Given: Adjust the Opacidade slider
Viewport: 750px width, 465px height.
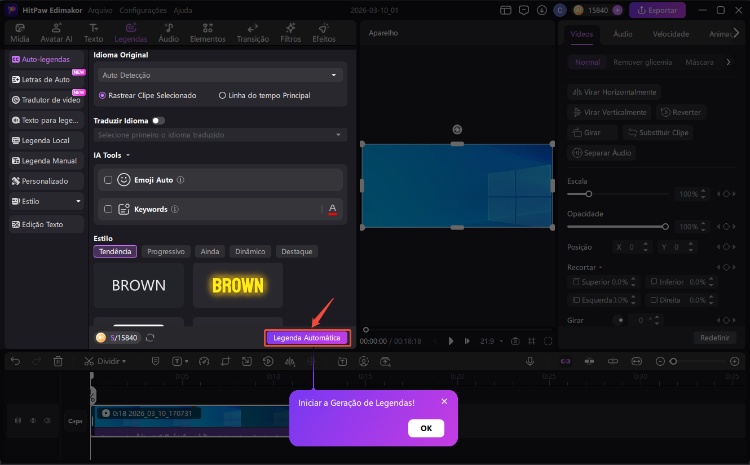Looking at the screenshot, I should point(665,227).
